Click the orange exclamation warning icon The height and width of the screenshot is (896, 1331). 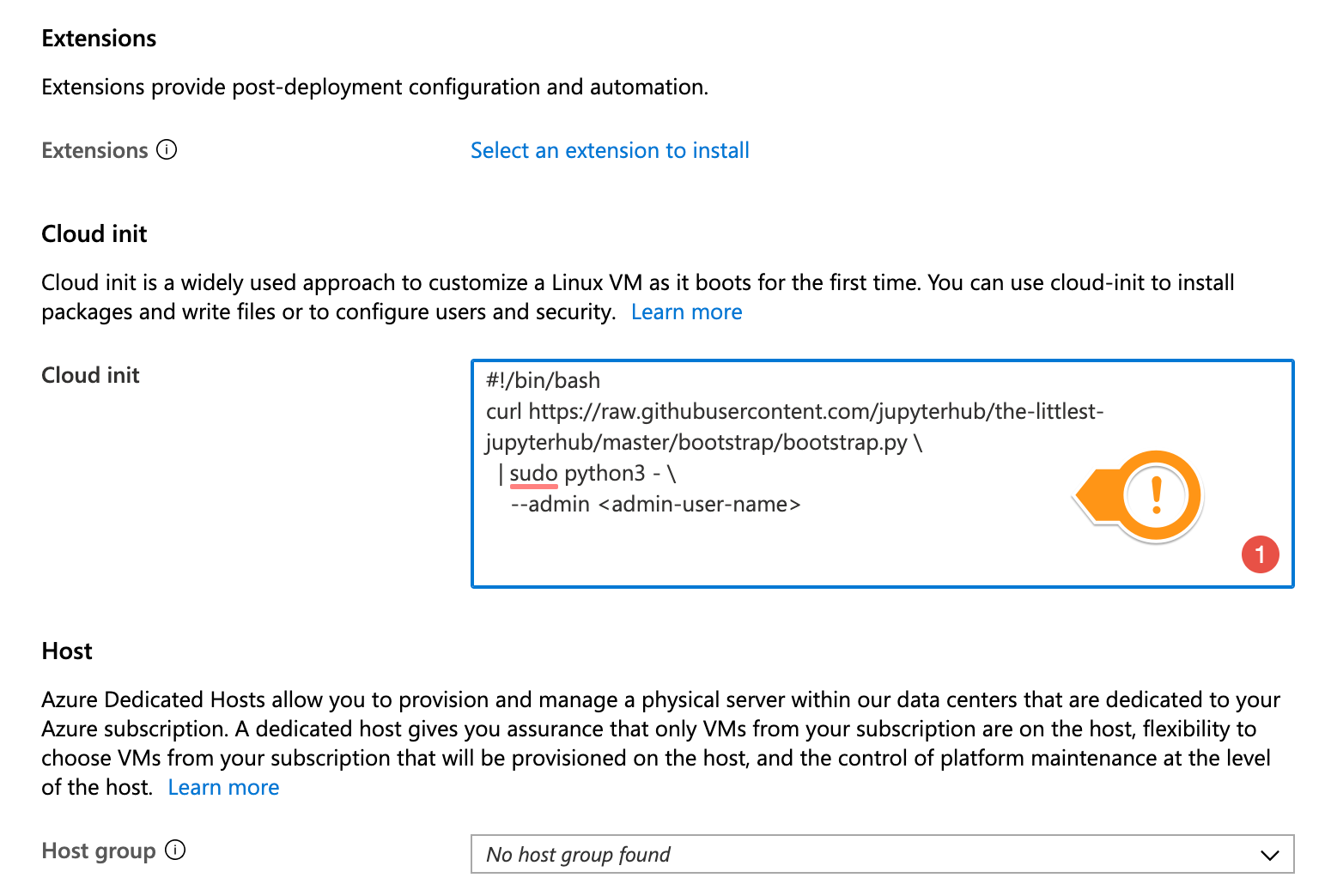click(1156, 495)
